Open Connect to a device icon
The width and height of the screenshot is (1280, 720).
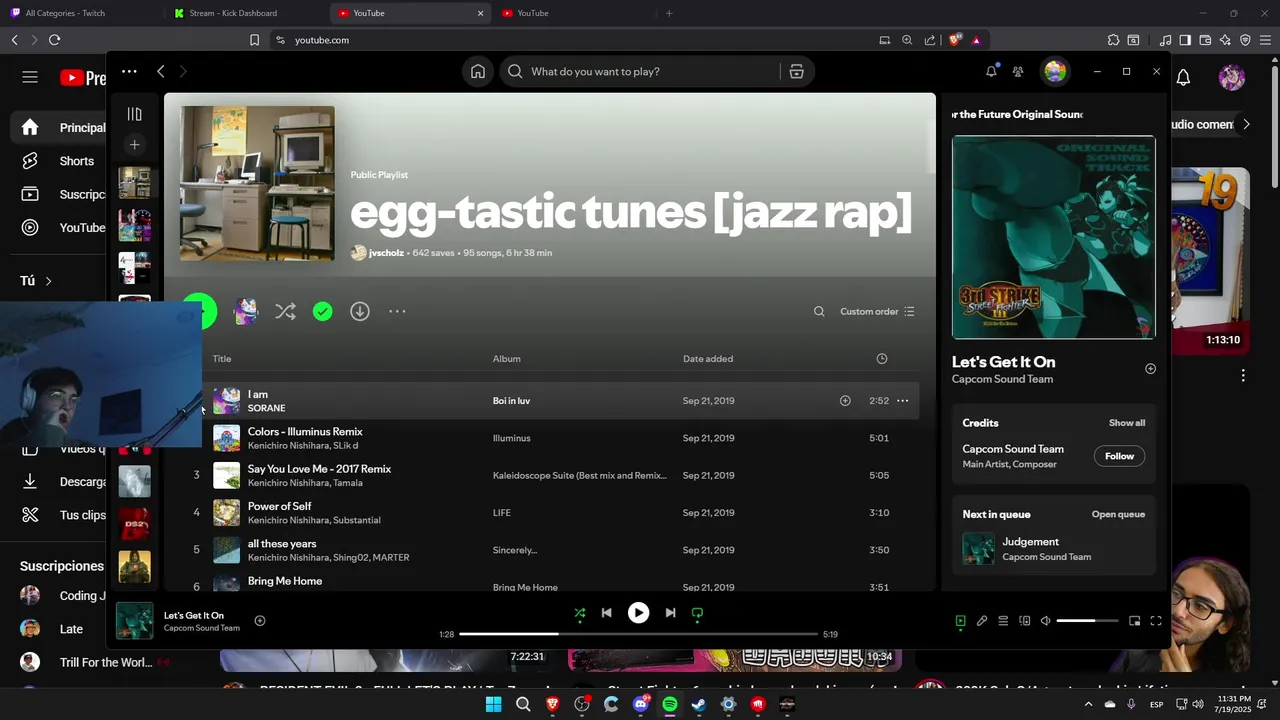pos(1024,621)
